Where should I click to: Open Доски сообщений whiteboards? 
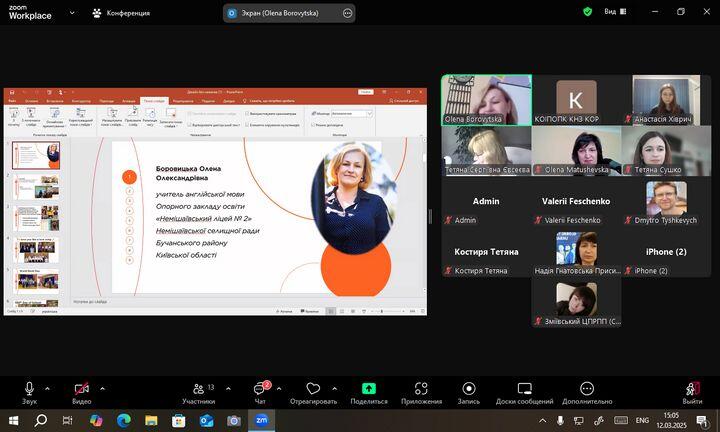[x=524, y=393]
